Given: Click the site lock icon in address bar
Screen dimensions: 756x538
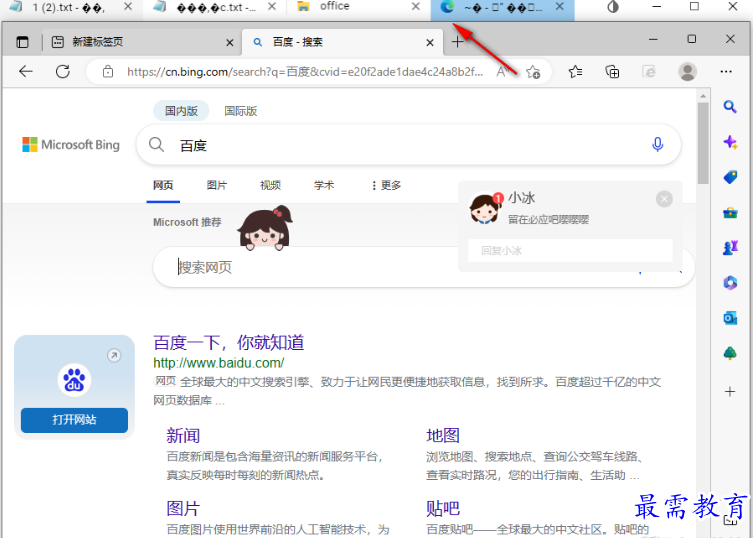Looking at the screenshot, I should 108,71.
